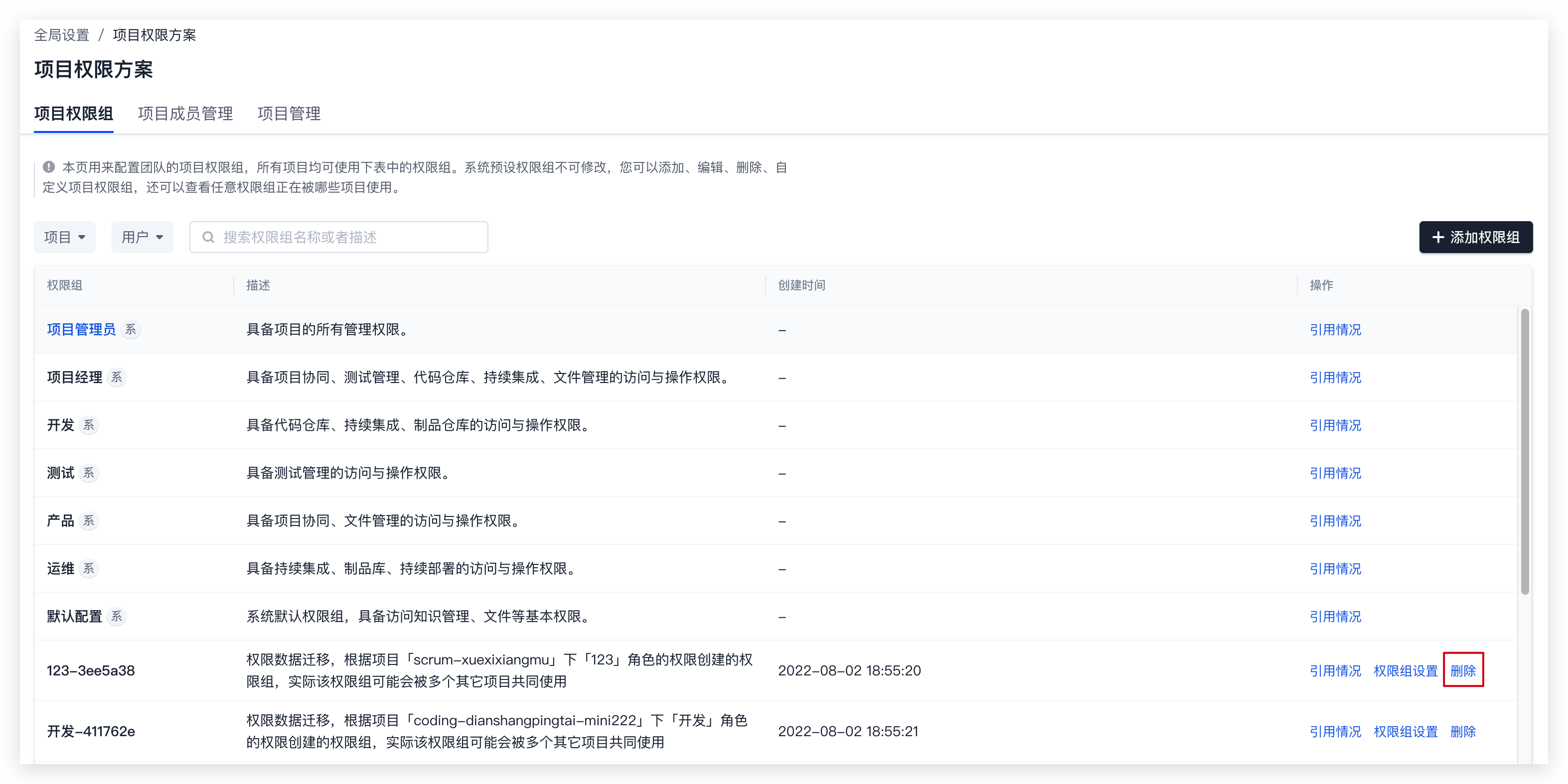1568x784 pixels.
Task: Click the search magnifier icon
Action: click(208, 237)
